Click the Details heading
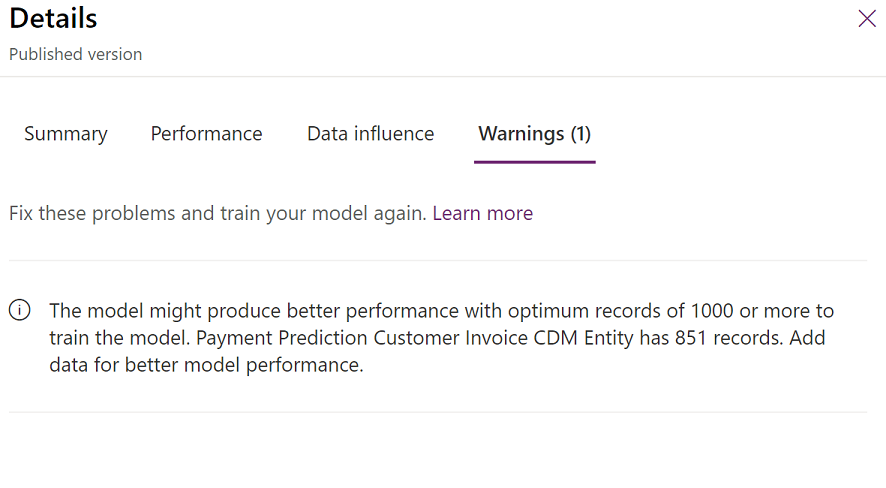Screen dimensions: 886x488 [54, 18]
